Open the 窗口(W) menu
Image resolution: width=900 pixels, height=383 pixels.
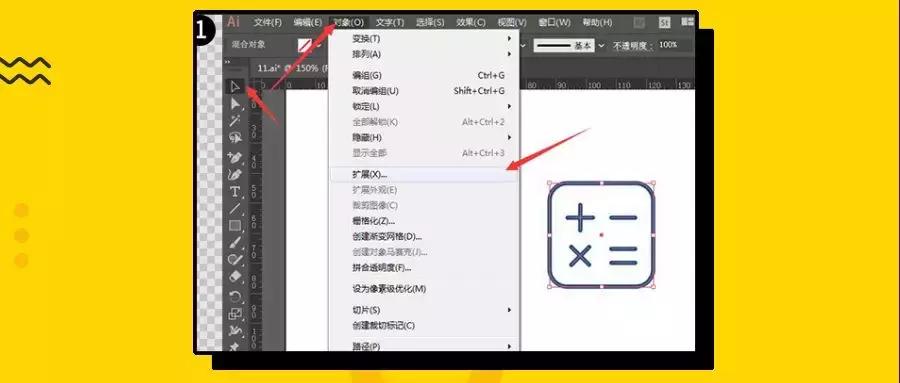click(554, 22)
